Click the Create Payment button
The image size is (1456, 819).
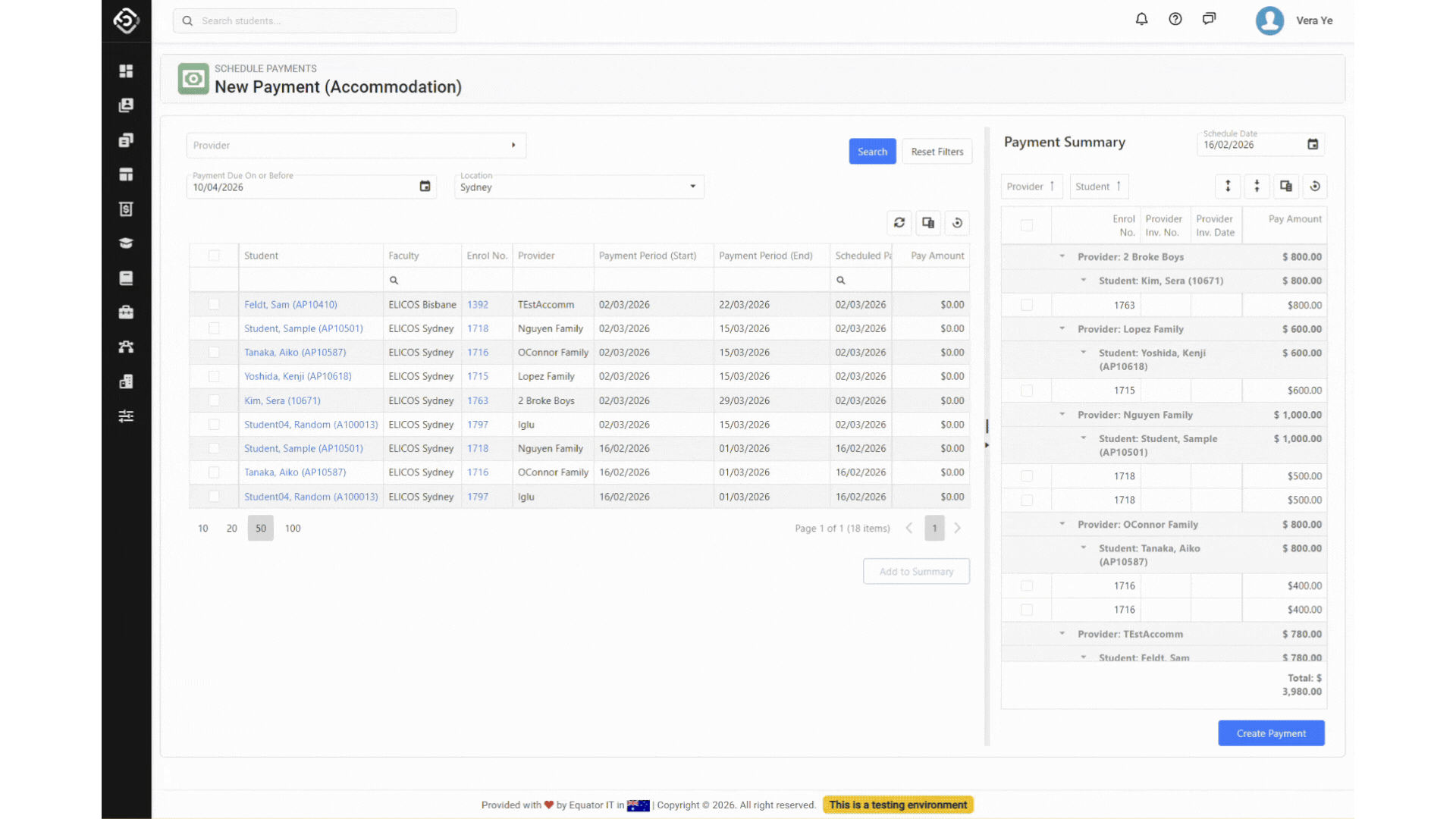click(1271, 733)
